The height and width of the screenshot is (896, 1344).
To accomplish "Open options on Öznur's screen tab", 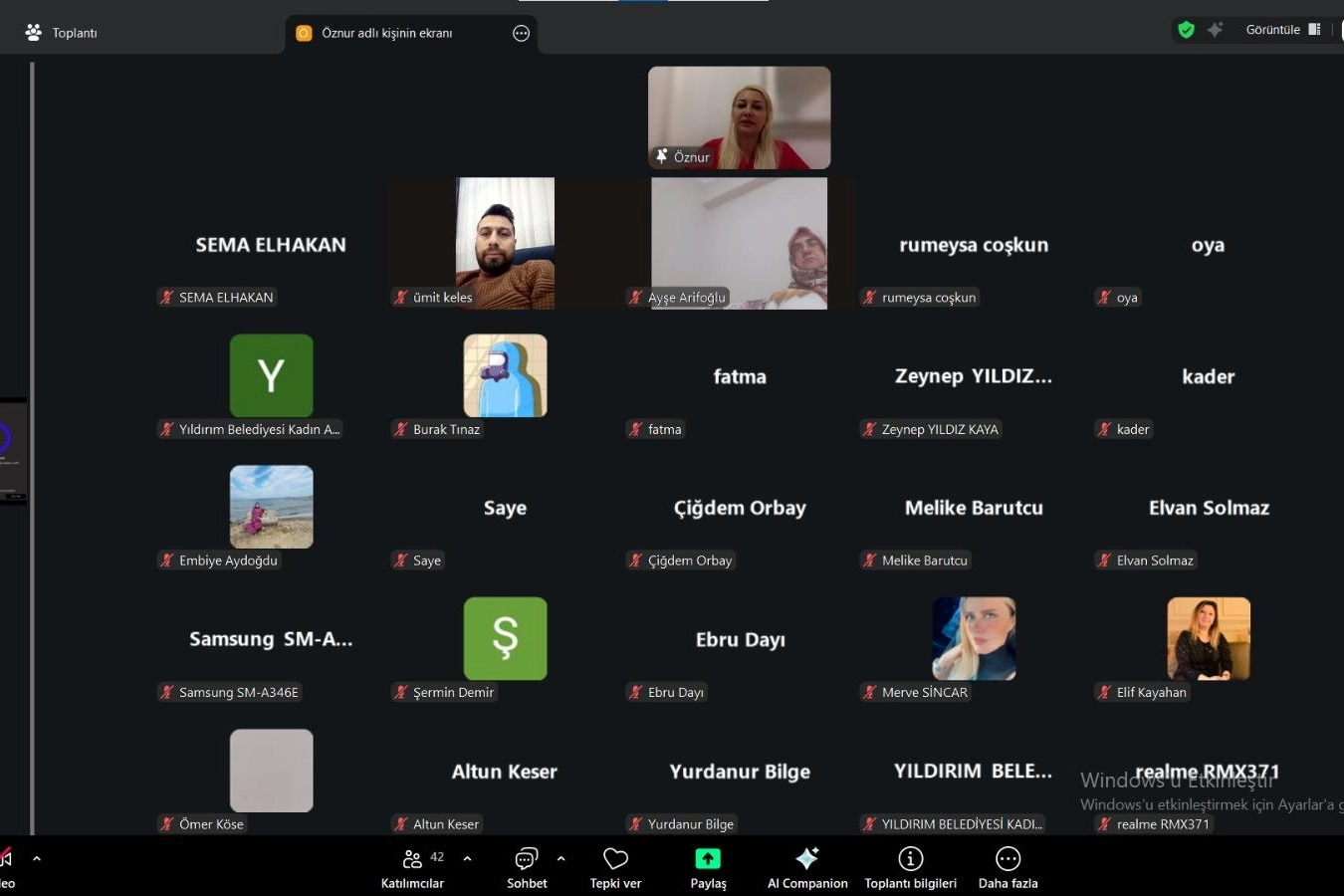I will click(521, 33).
